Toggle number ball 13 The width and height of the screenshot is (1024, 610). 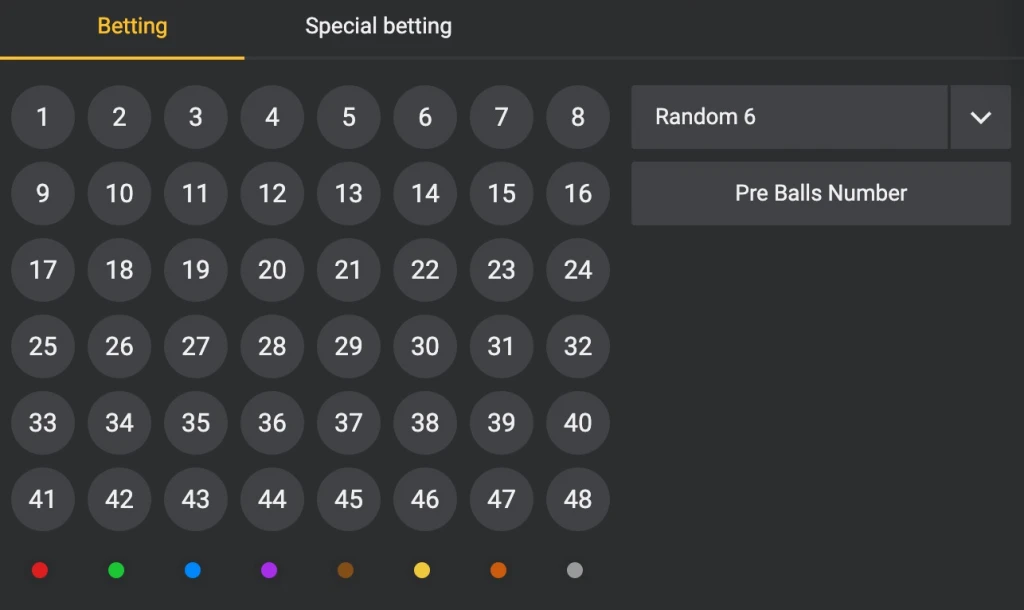pyautogui.click(x=348, y=193)
